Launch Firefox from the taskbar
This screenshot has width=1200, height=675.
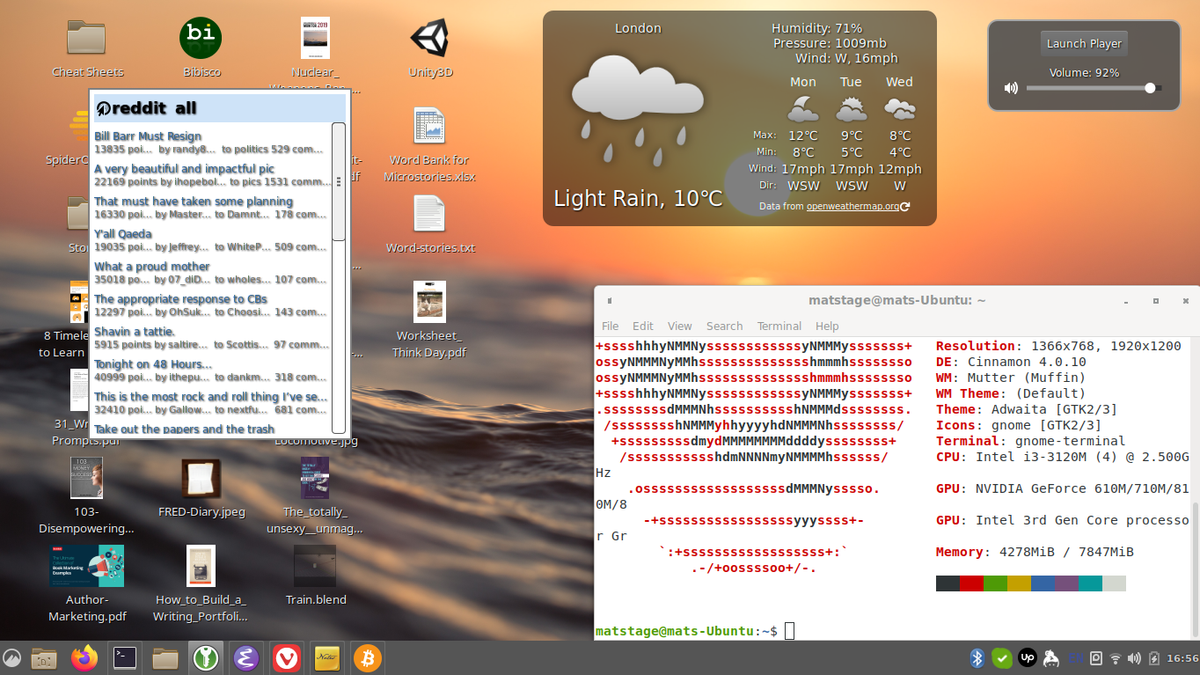[x=85, y=658]
